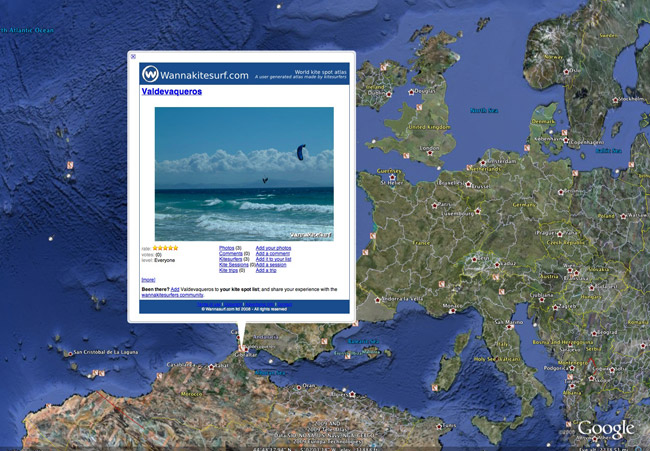Click Add a session link
This screenshot has width=650, height=451.
(270, 264)
